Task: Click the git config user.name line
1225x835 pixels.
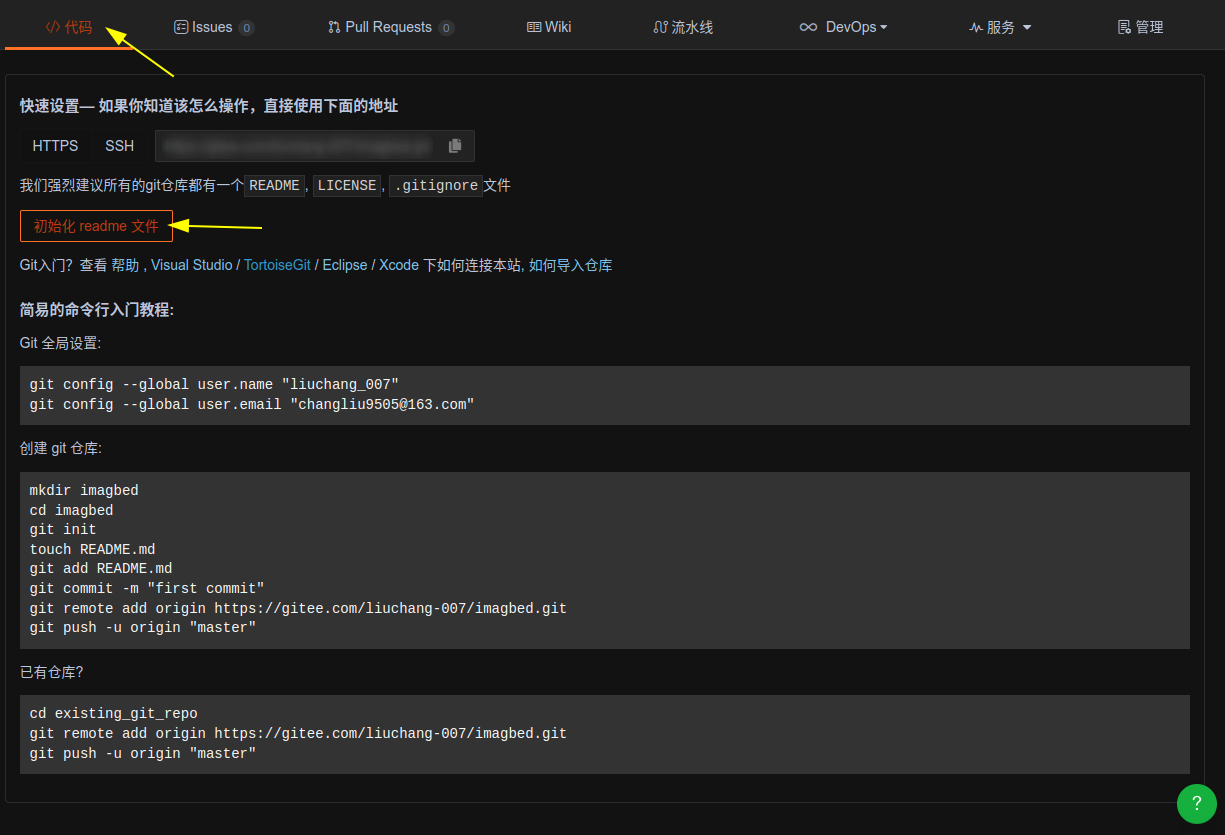Action: pos(214,384)
